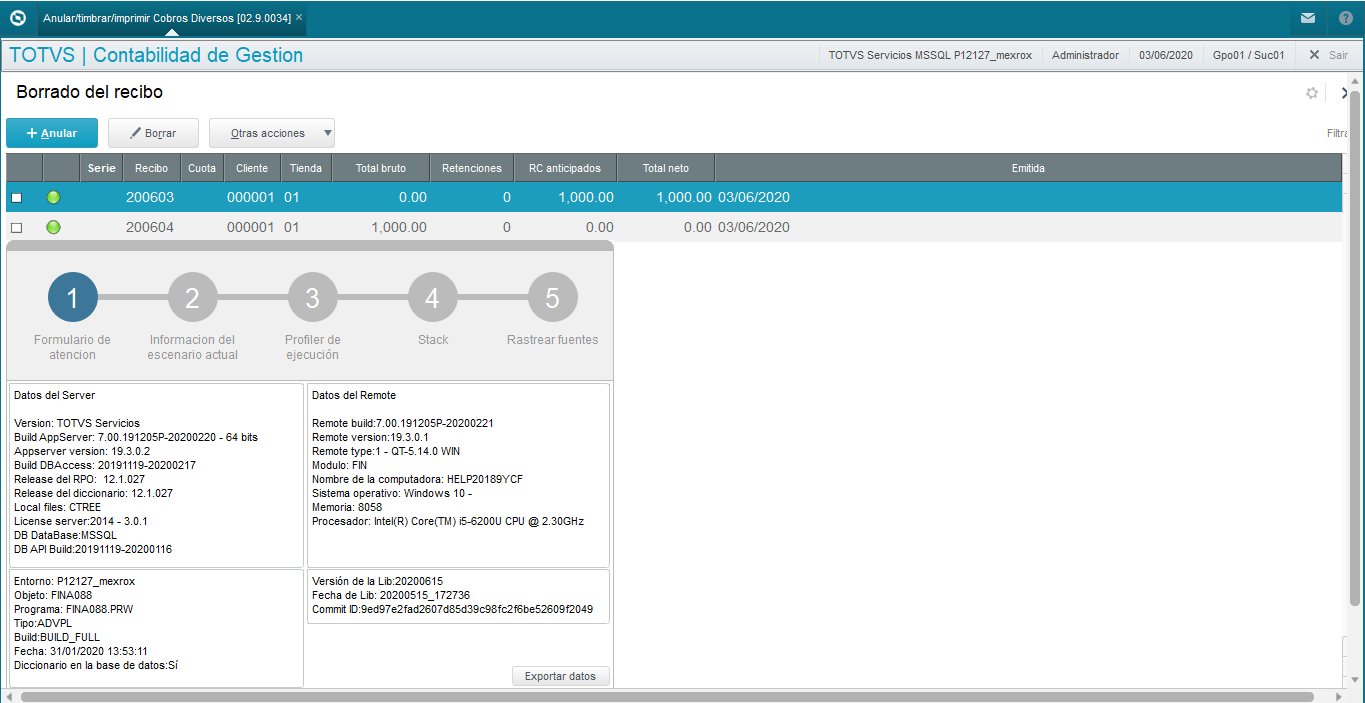Click the Programa: FINA088.PRW line
This screenshot has height=703, width=1365.
(x=73, y=609)
